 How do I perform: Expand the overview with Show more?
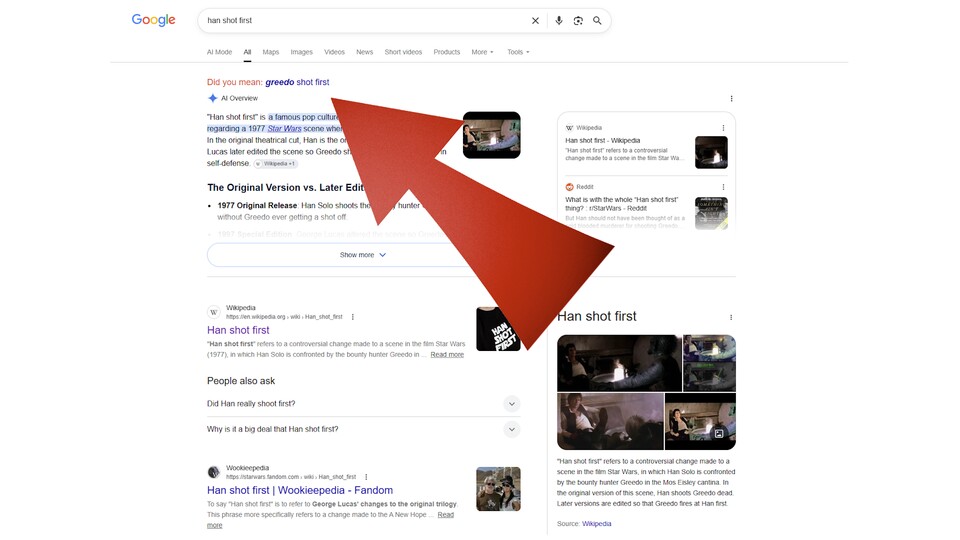(363, 255)
